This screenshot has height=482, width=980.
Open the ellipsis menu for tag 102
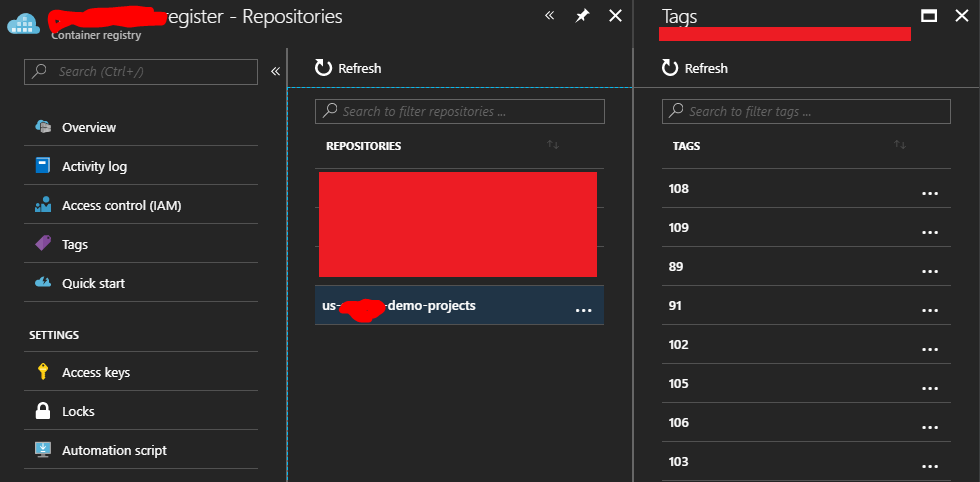click(930, 349)
